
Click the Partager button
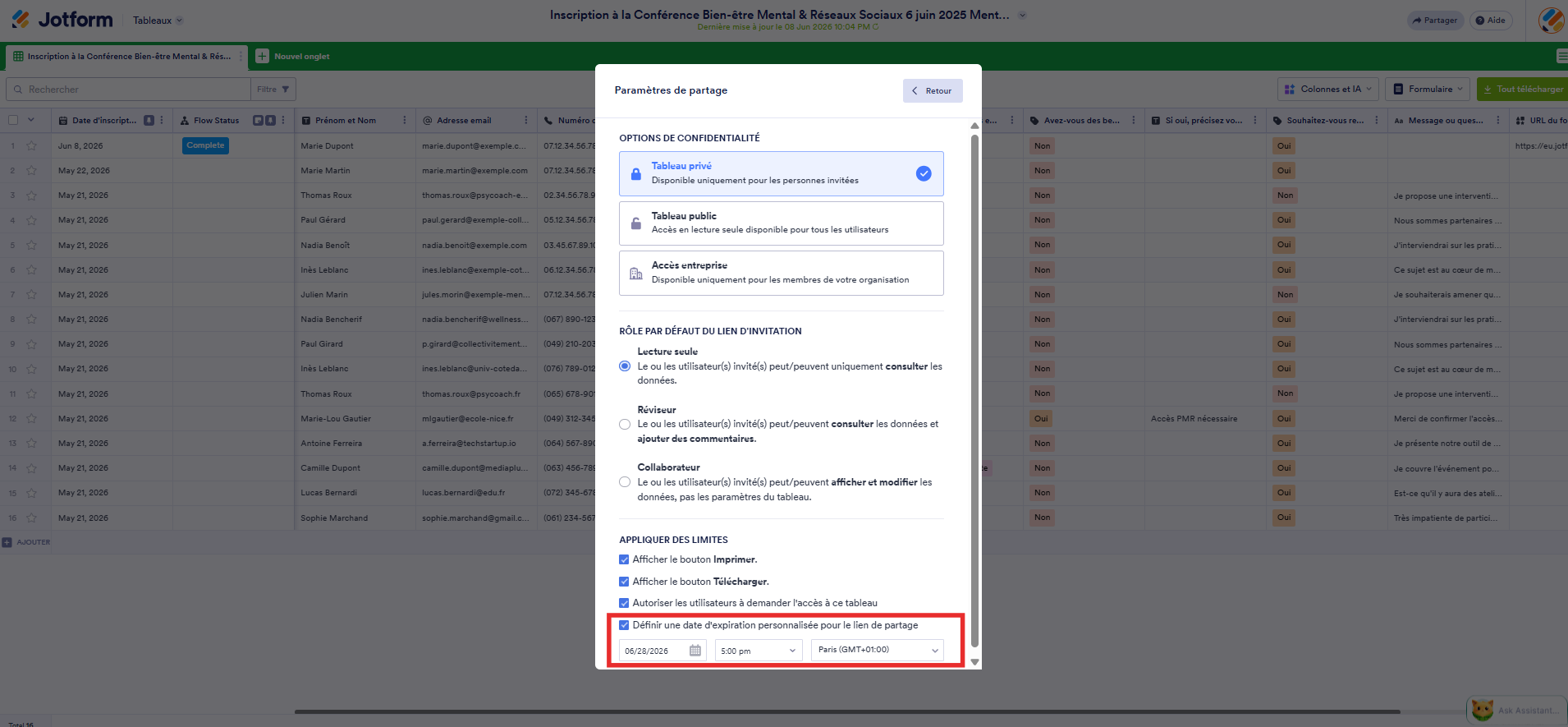point(1435,21)
